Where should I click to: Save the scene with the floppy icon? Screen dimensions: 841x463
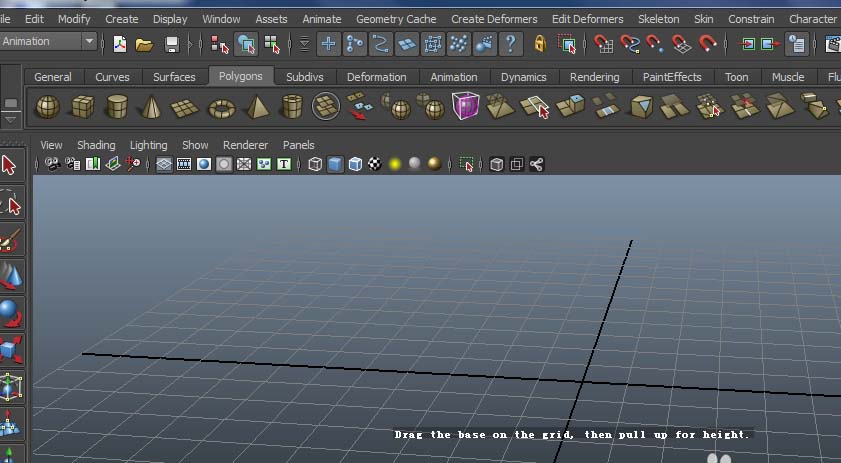pos(172,45)
